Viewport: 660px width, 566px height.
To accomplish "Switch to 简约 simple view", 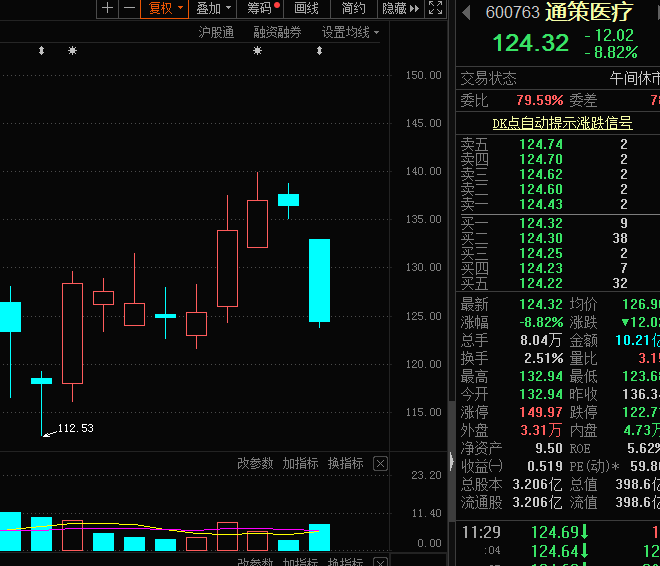I will (353, 9).
